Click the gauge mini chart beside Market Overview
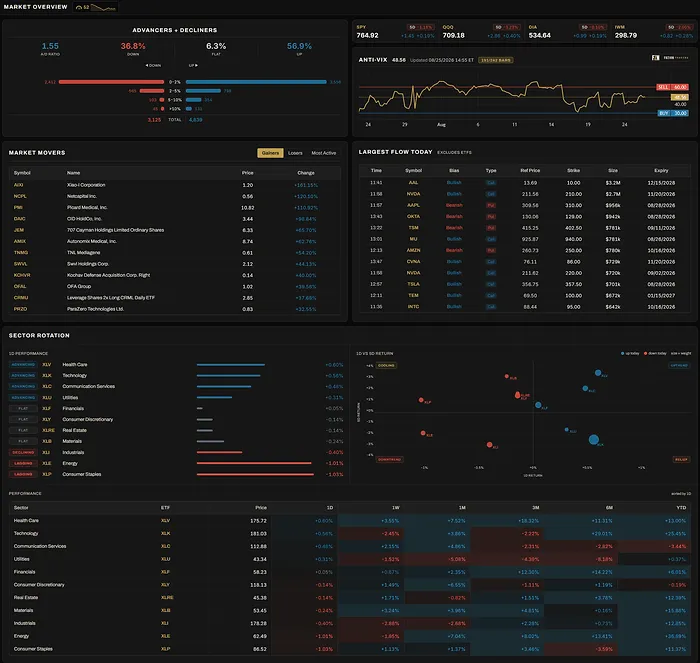This screenshot has width=700, height=663. pyautogui.click(x=96, y=7)
